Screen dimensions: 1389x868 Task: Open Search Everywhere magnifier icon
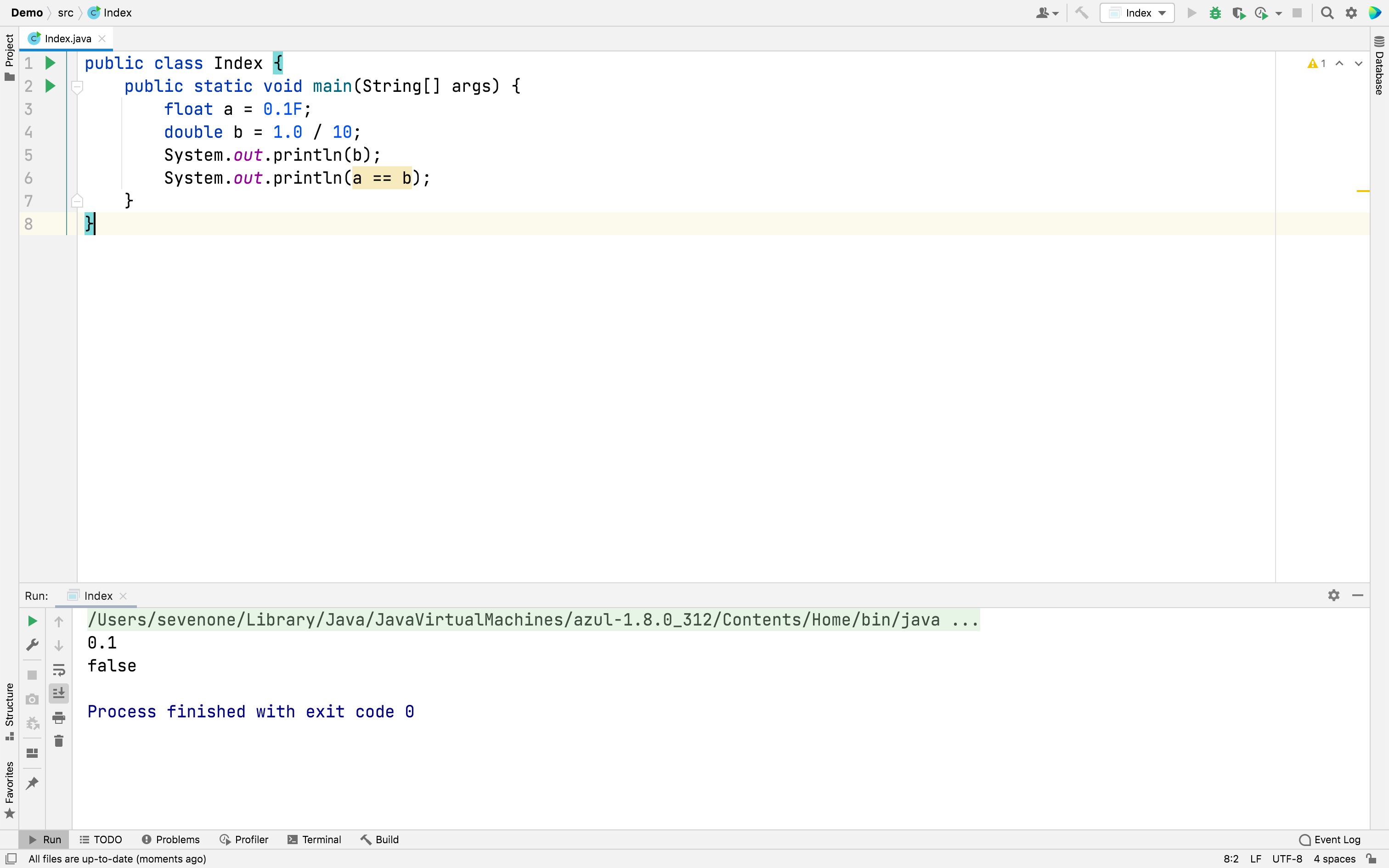(1327, 13)
